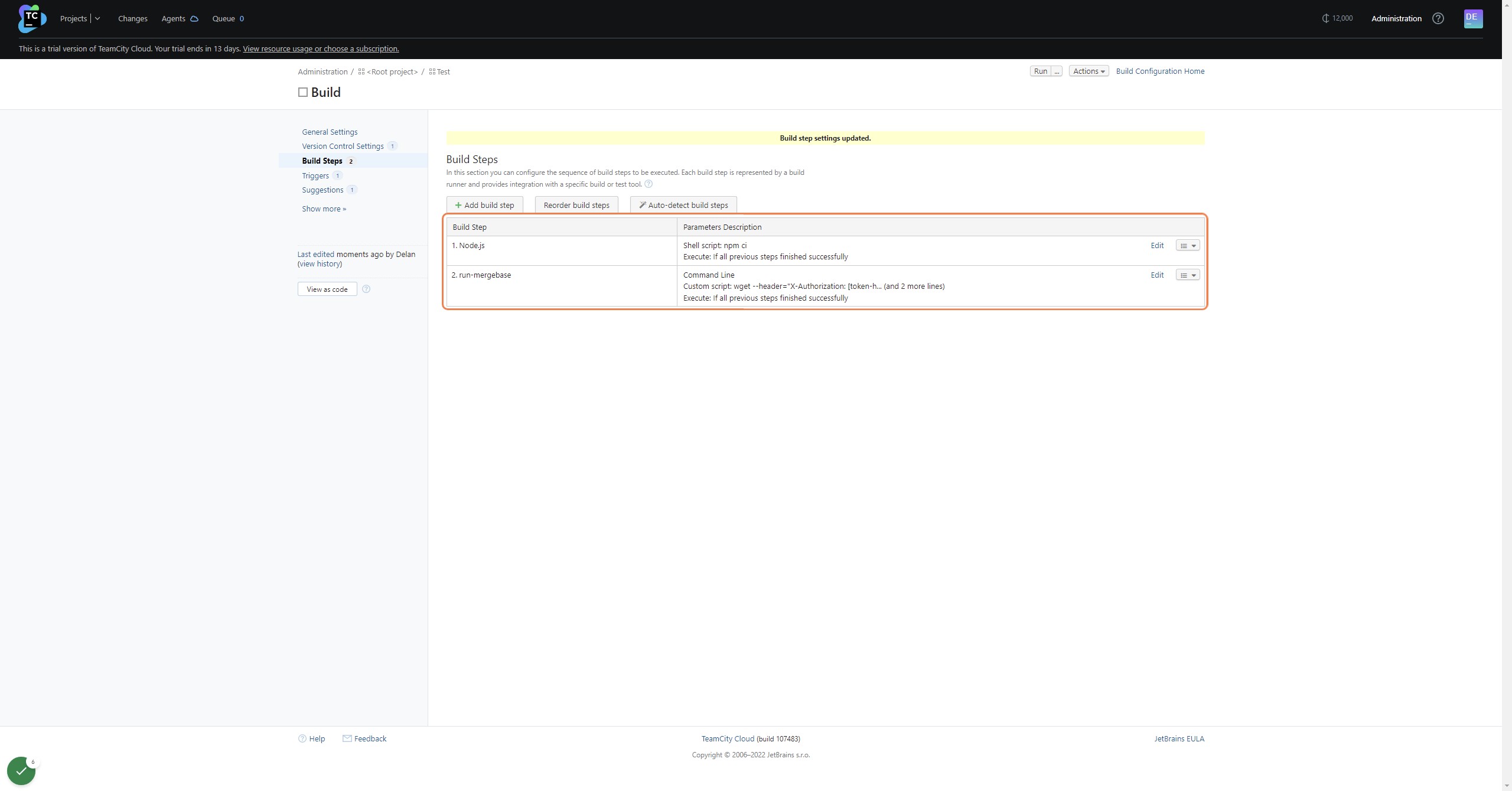Send Feedback via footer envelope link
Image resolution: width=1512 pixels, height=791 pixels.
click(364, 738)
